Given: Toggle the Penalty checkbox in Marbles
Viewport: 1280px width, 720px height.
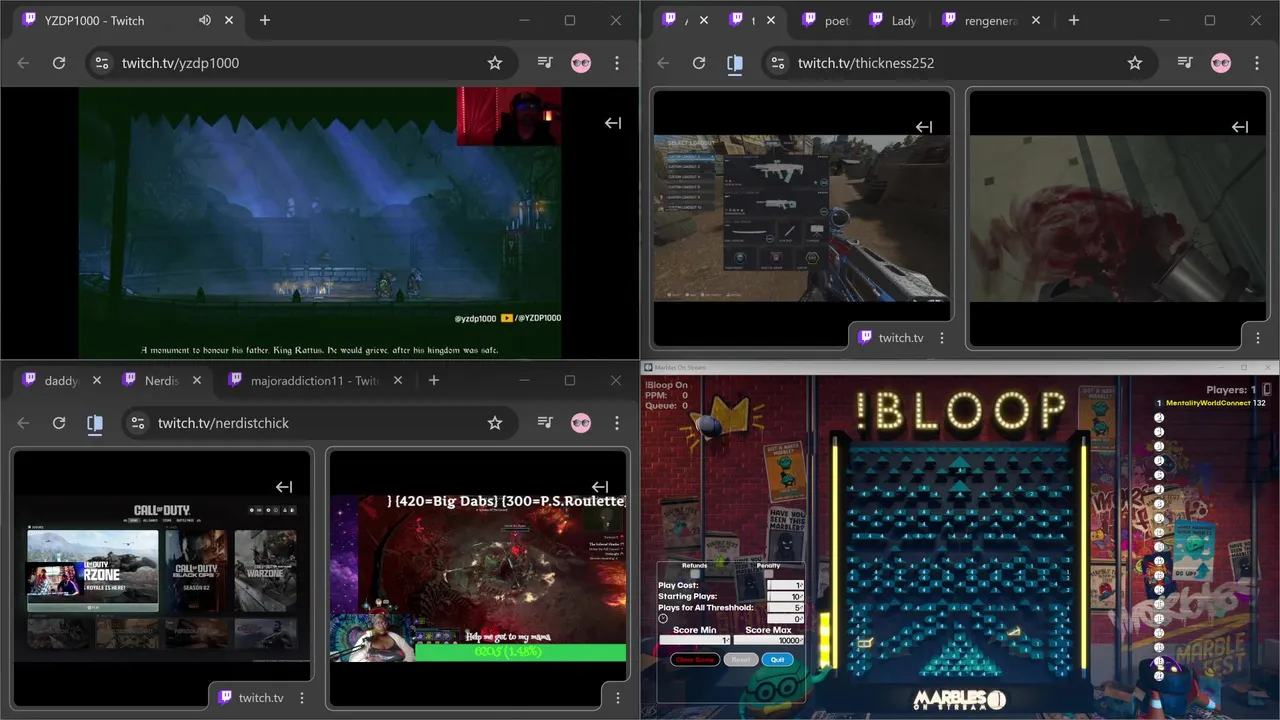Looking at the screenshot, I should pyautogui.click(x=768, y=574).
